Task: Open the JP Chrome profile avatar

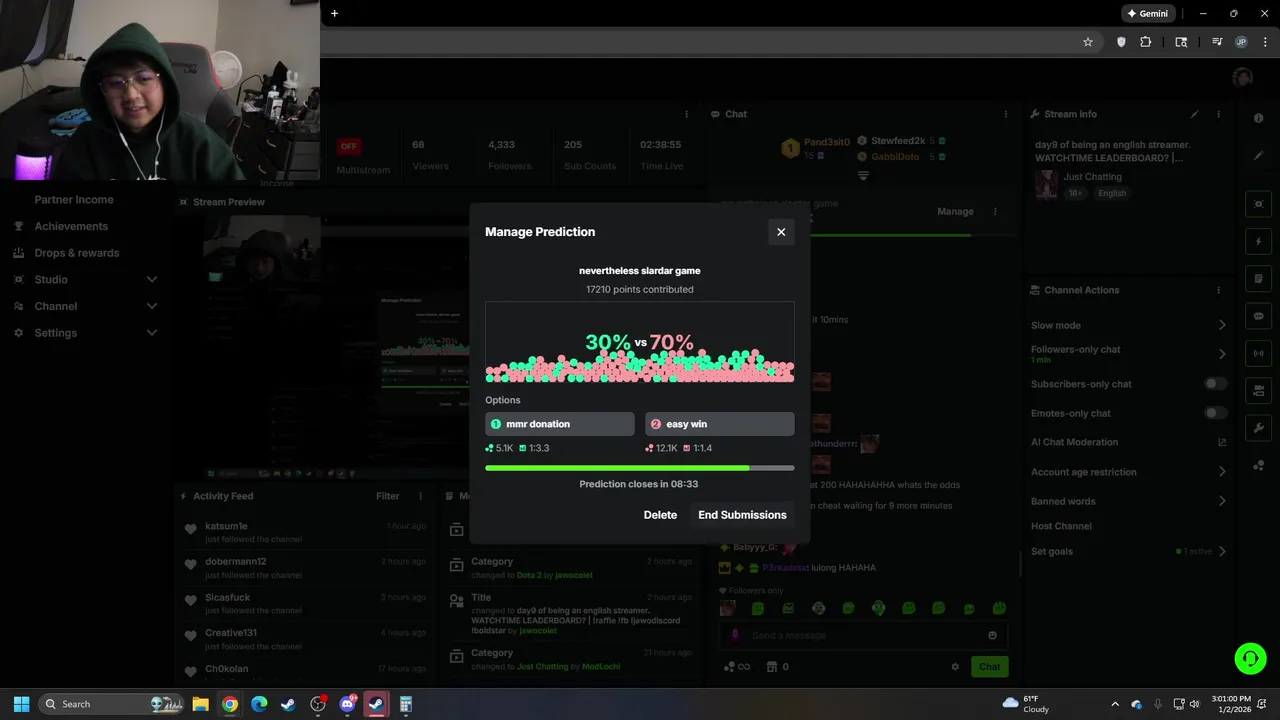Action: 1241,42
